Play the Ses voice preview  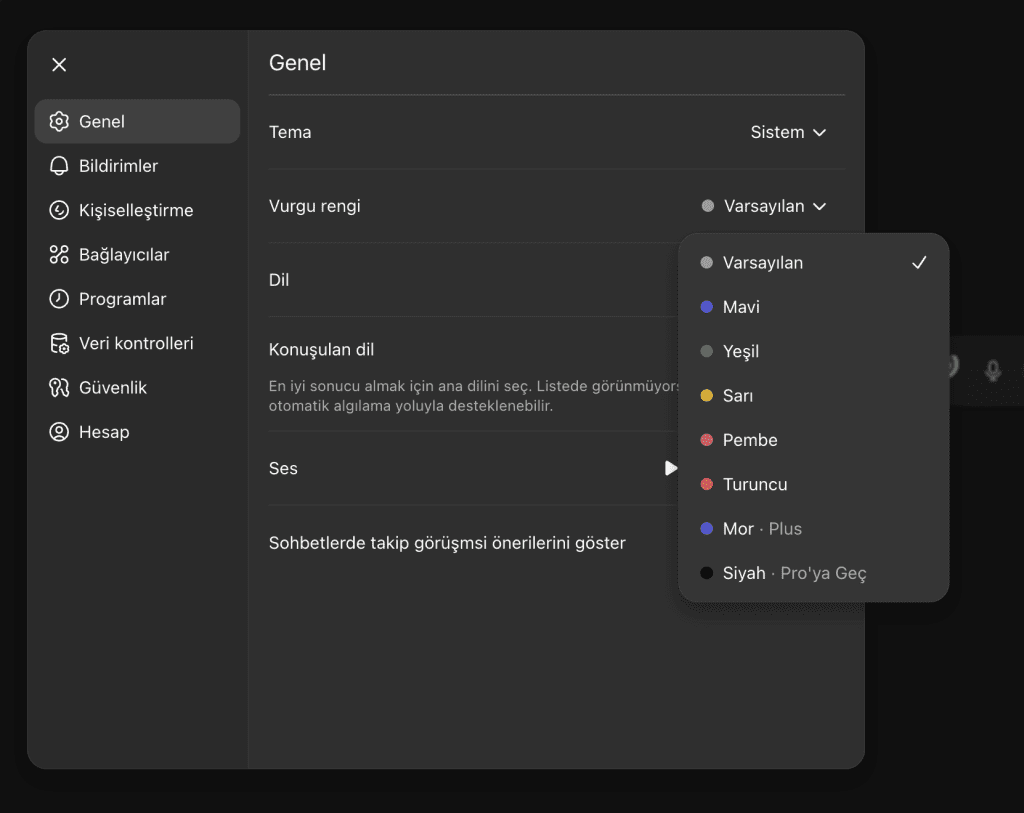670,468
